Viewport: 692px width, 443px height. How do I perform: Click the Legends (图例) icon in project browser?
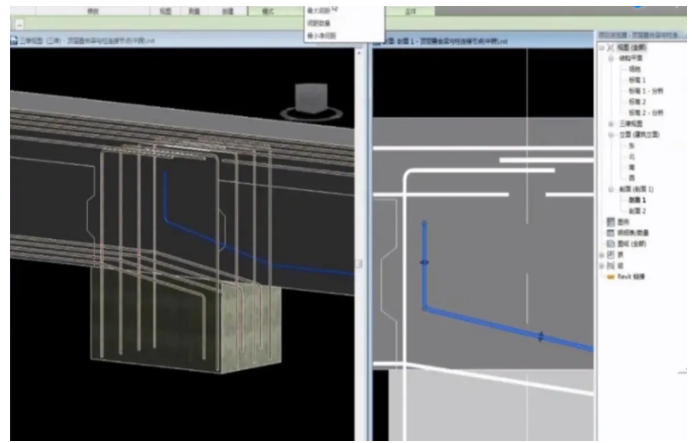tap(611, 220)
